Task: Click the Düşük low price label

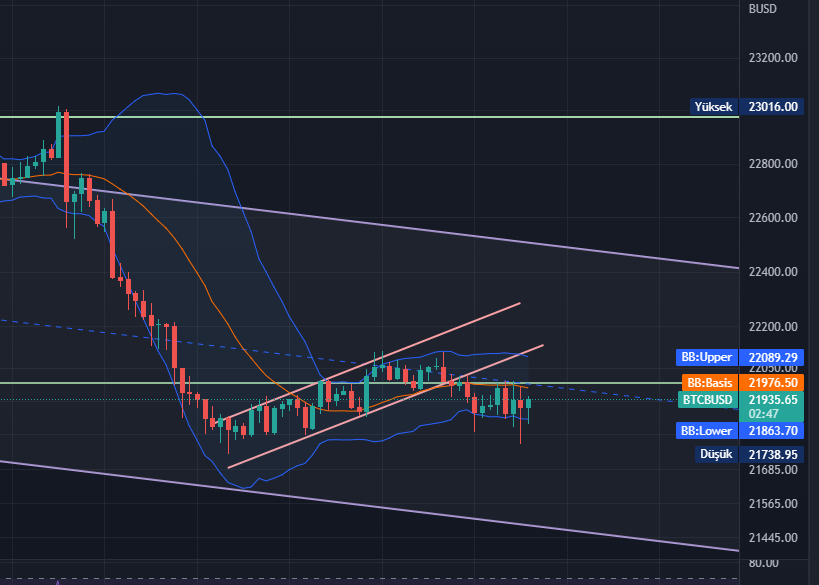Action: pyautogui.click(x=714, y=454)
